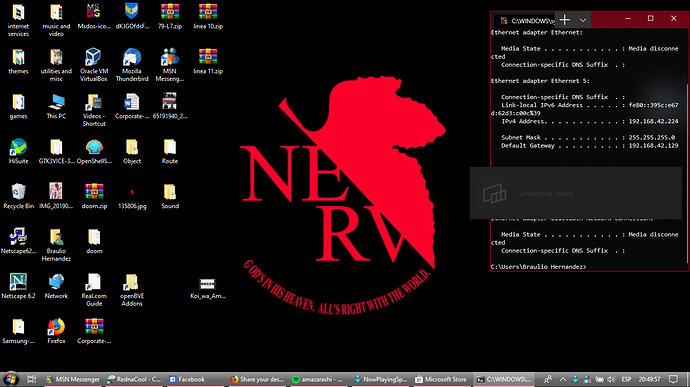Change ESP input language indicator
Screen dimensions: 690x387
pyautogui.click(x=626, y=379)
